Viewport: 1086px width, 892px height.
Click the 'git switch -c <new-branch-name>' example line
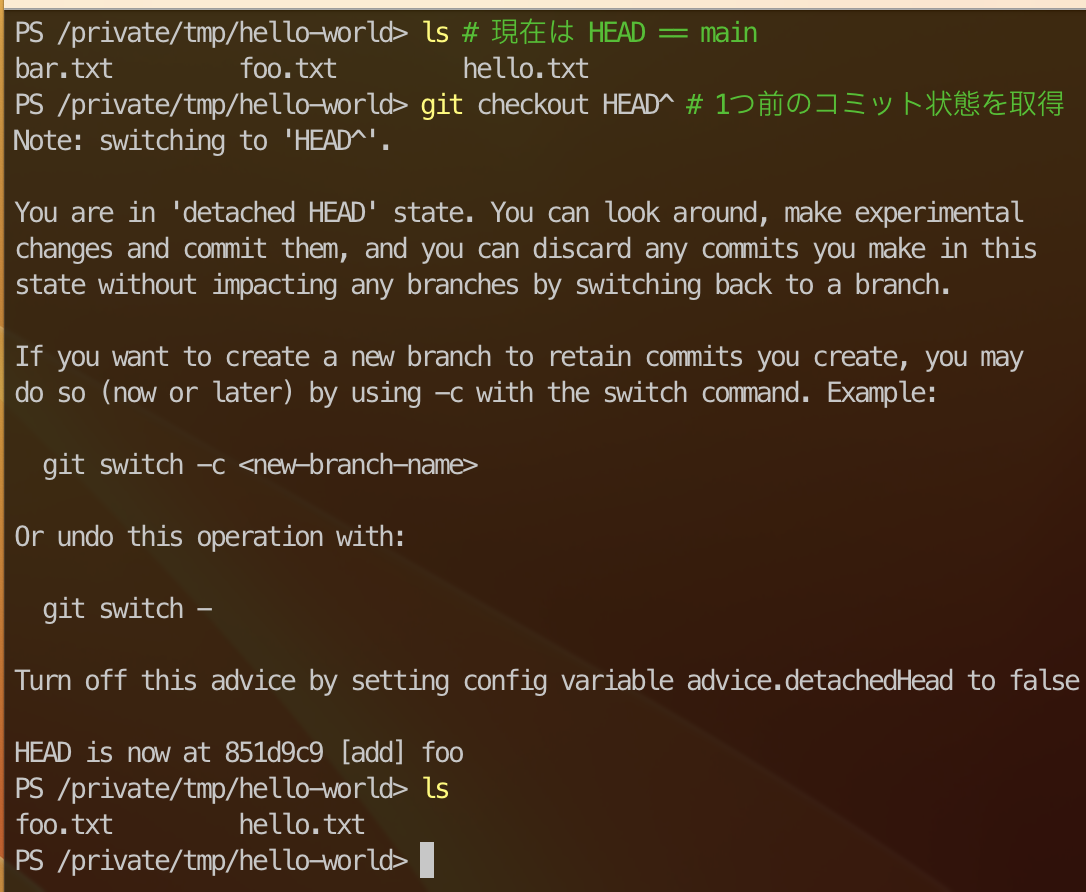coord(260,465)
